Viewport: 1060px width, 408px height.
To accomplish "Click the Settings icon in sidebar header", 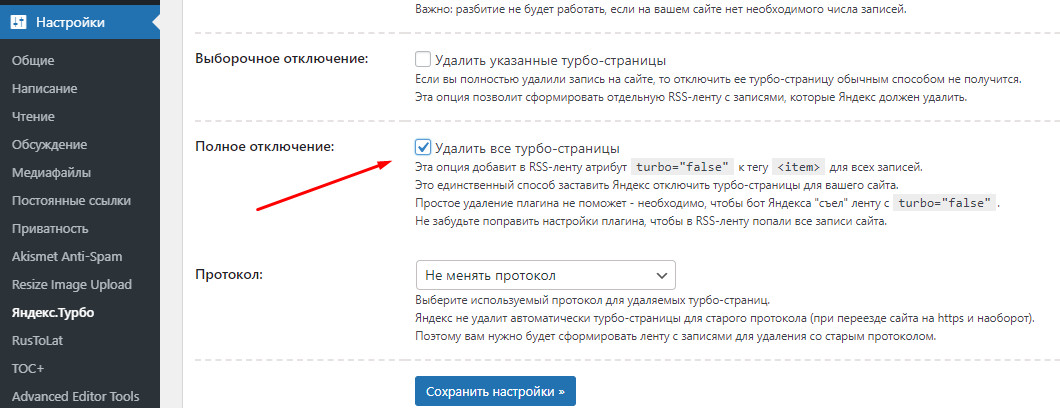I will click(x=20, y=21).
